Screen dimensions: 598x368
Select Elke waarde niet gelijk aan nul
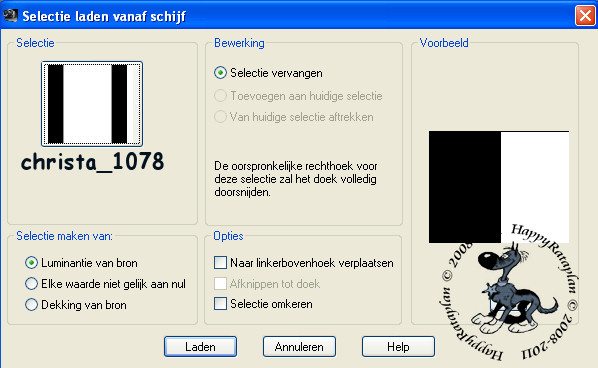point(31,284)
